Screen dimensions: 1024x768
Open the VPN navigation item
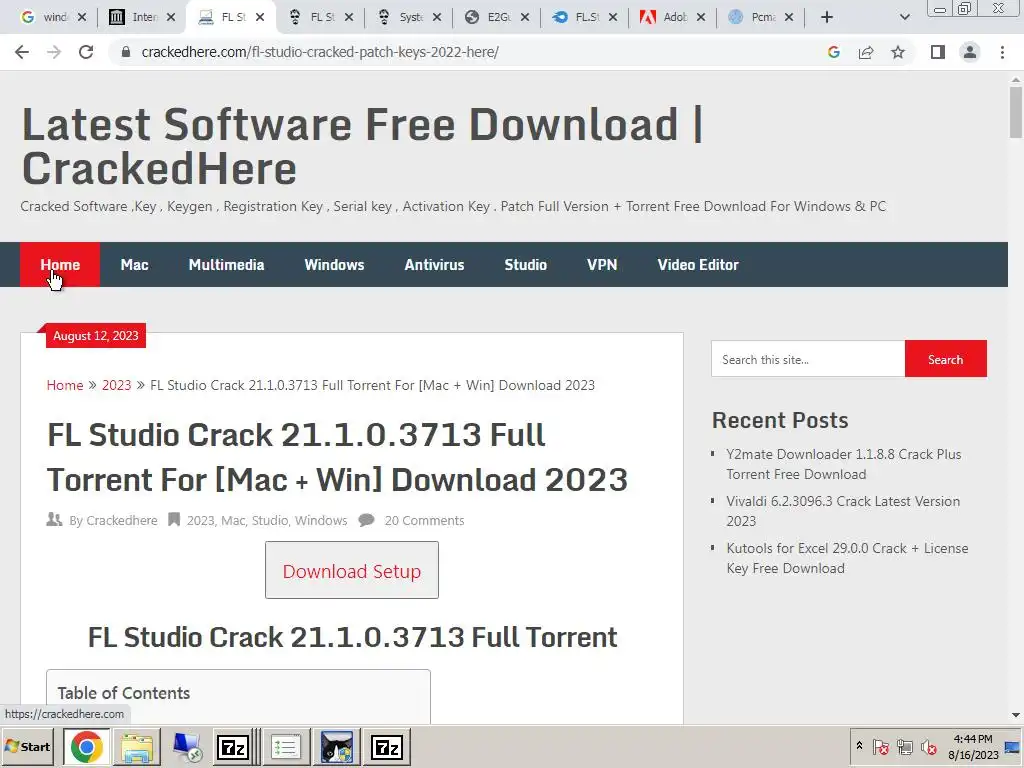[x=602, y=264]
